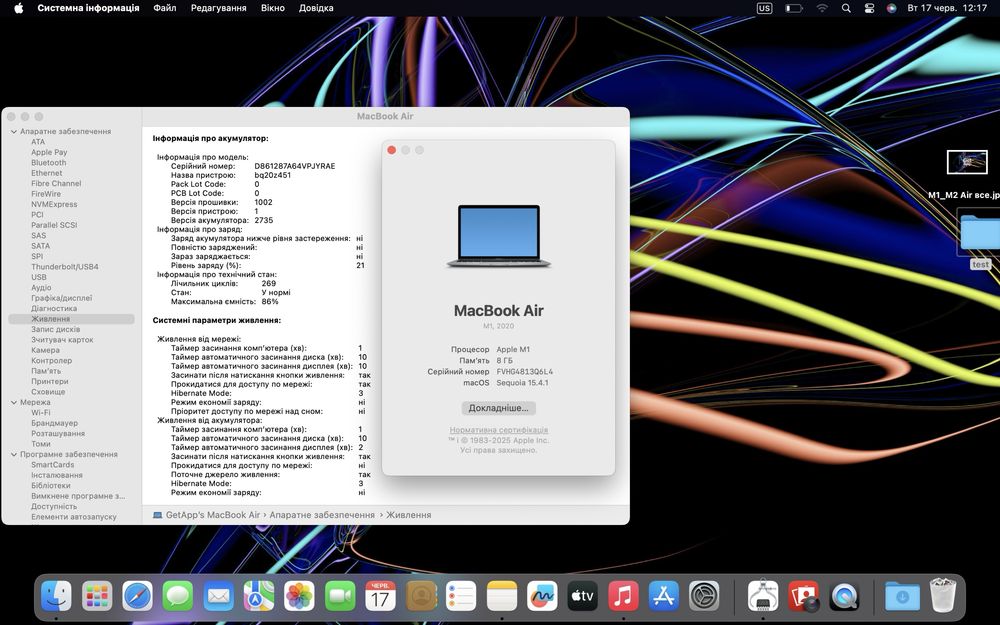Open the Редагування menu

click(x=219, y=8)
